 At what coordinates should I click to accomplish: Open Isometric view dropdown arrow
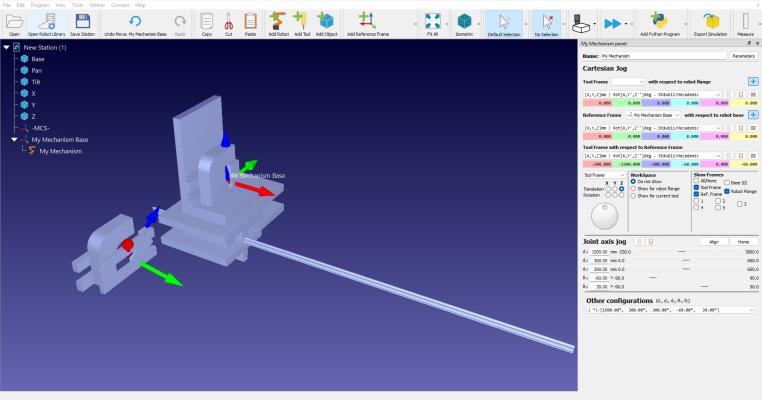[x=479, y=24]
